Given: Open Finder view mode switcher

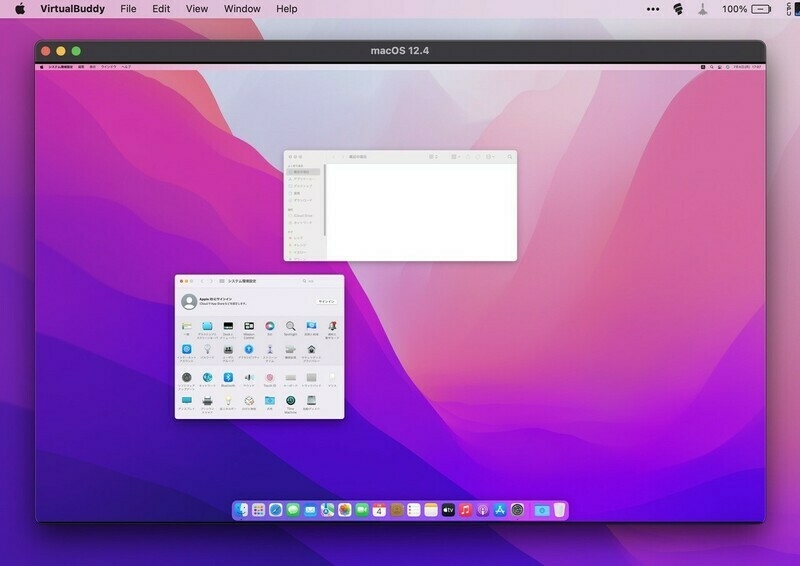Looking at the screenshot, I should pos(431,157).
